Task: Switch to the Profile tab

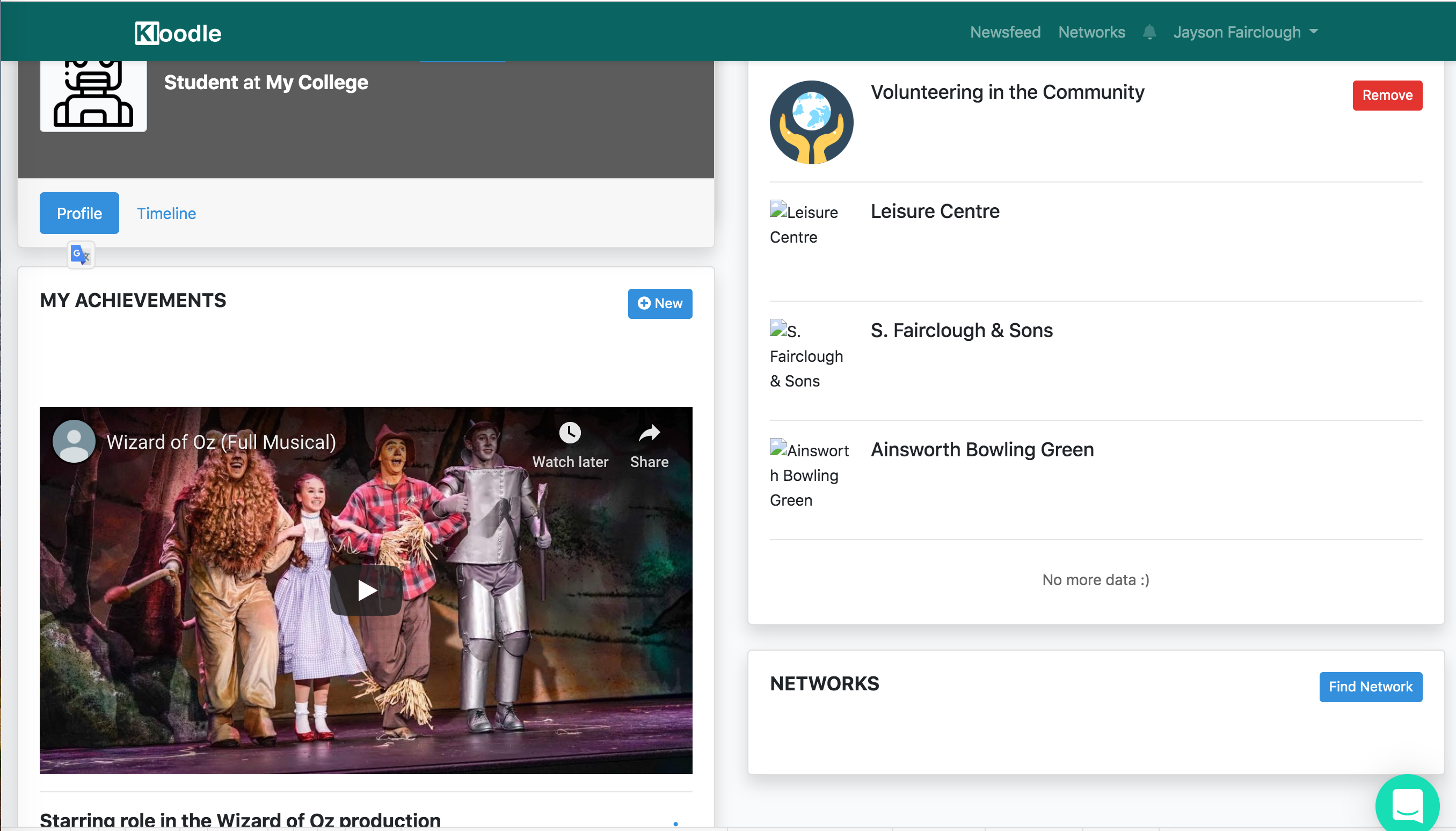Action: coord(79,213)
